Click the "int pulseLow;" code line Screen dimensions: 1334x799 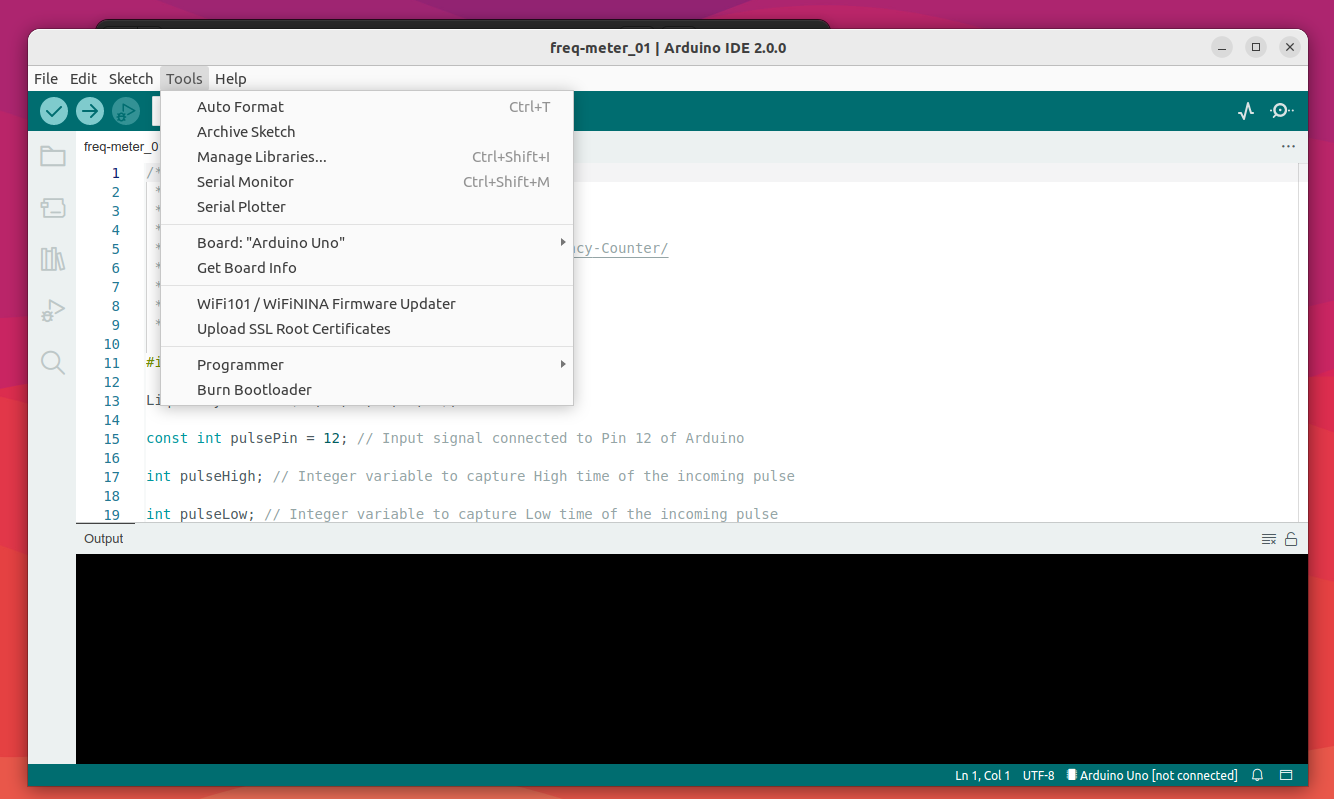pyautogui.click(x=201, y=514)
